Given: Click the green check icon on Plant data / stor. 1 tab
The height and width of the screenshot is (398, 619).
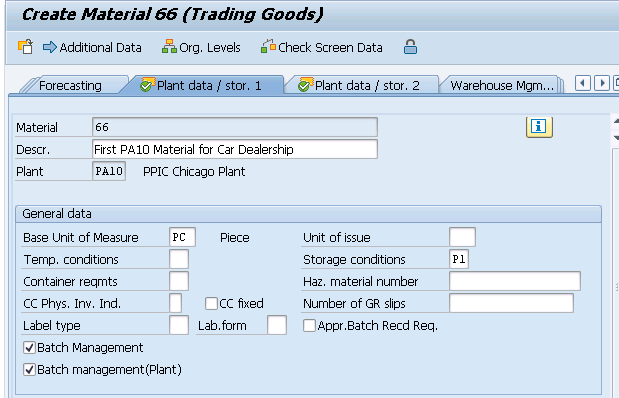Looking at the screenshot, I should pos(148,84).
